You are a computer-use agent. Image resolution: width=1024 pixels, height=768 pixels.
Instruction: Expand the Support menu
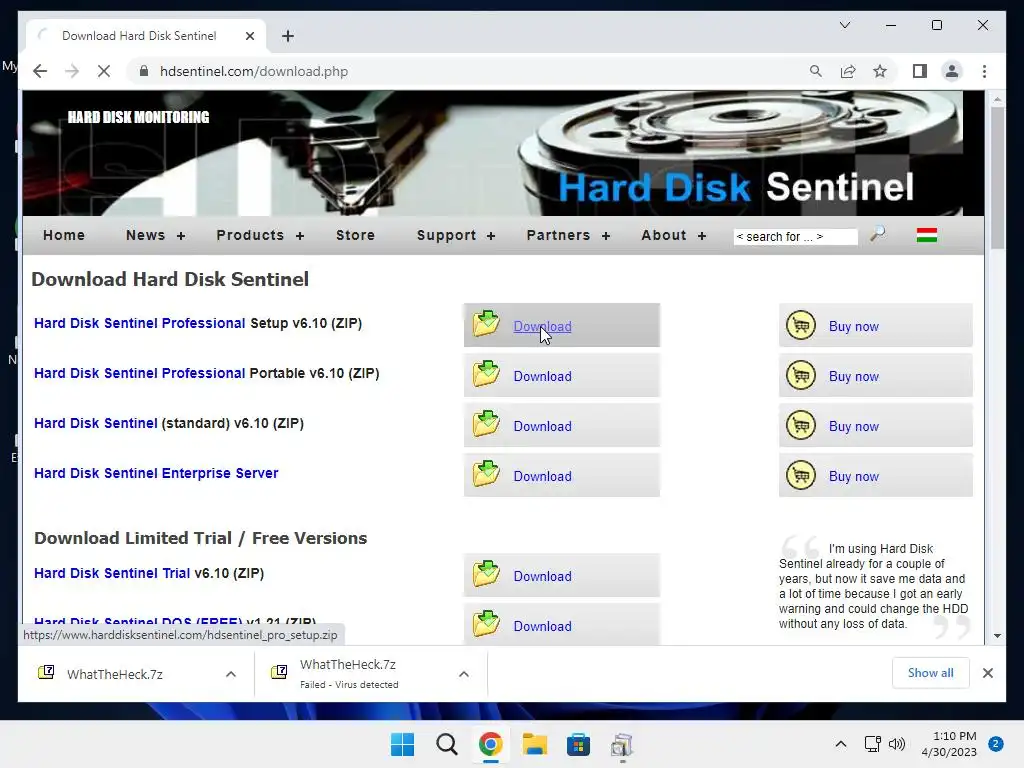[456, 235]
